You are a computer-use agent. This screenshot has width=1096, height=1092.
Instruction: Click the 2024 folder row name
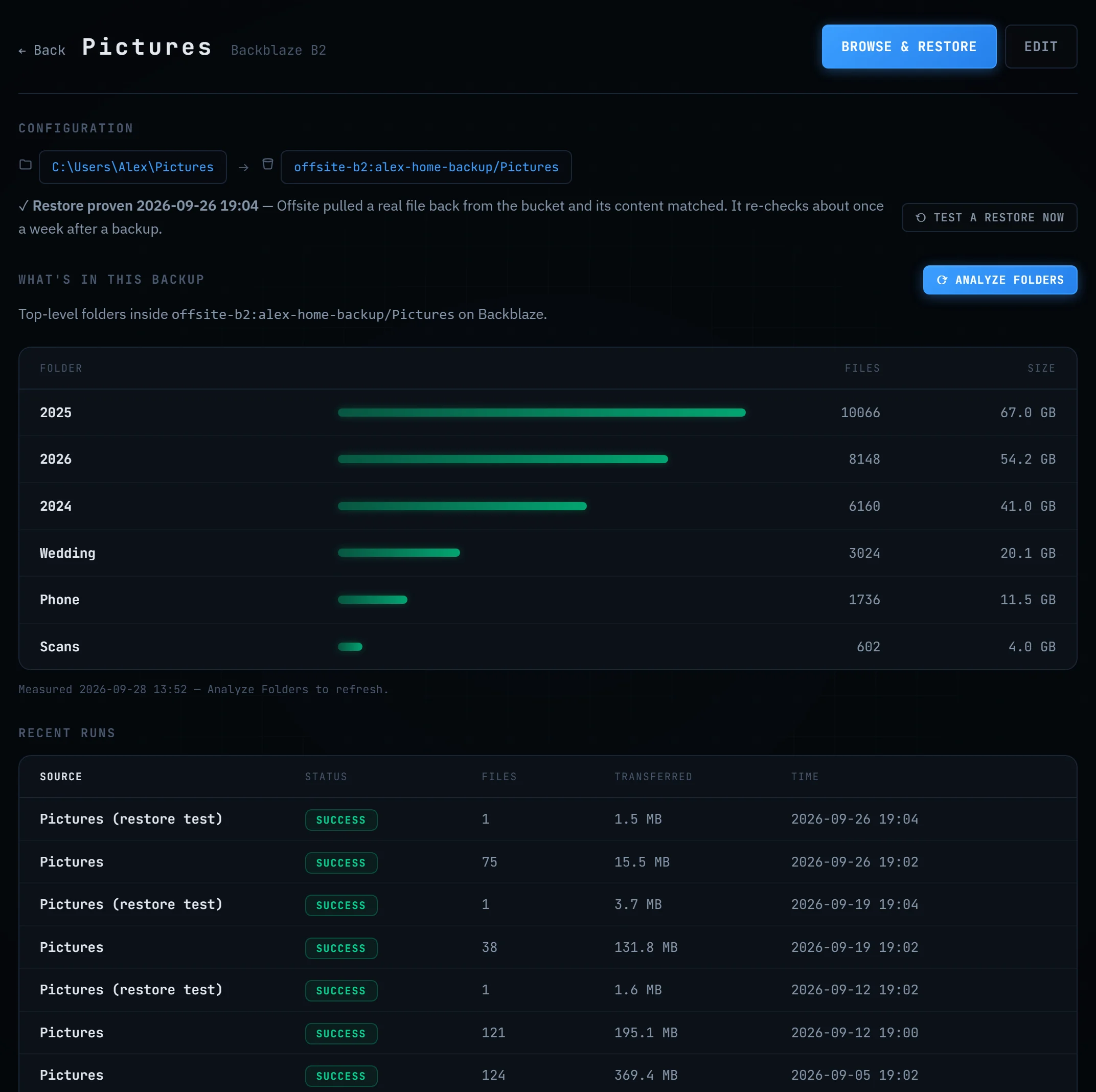(x=56, y=506)
